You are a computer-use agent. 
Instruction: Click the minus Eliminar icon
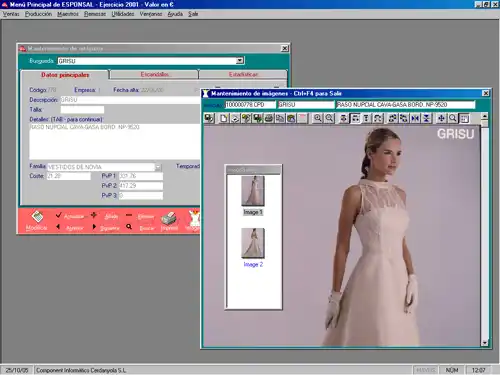point(129,215)
